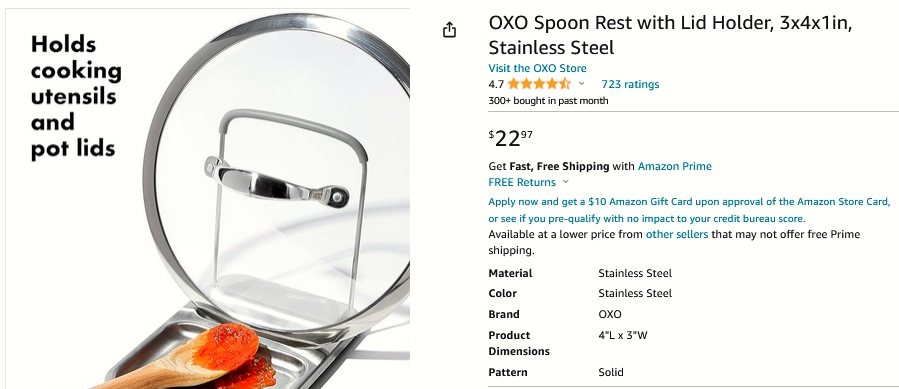Click the $22.97 price
The image size is (899, 389).
(510, 138)
